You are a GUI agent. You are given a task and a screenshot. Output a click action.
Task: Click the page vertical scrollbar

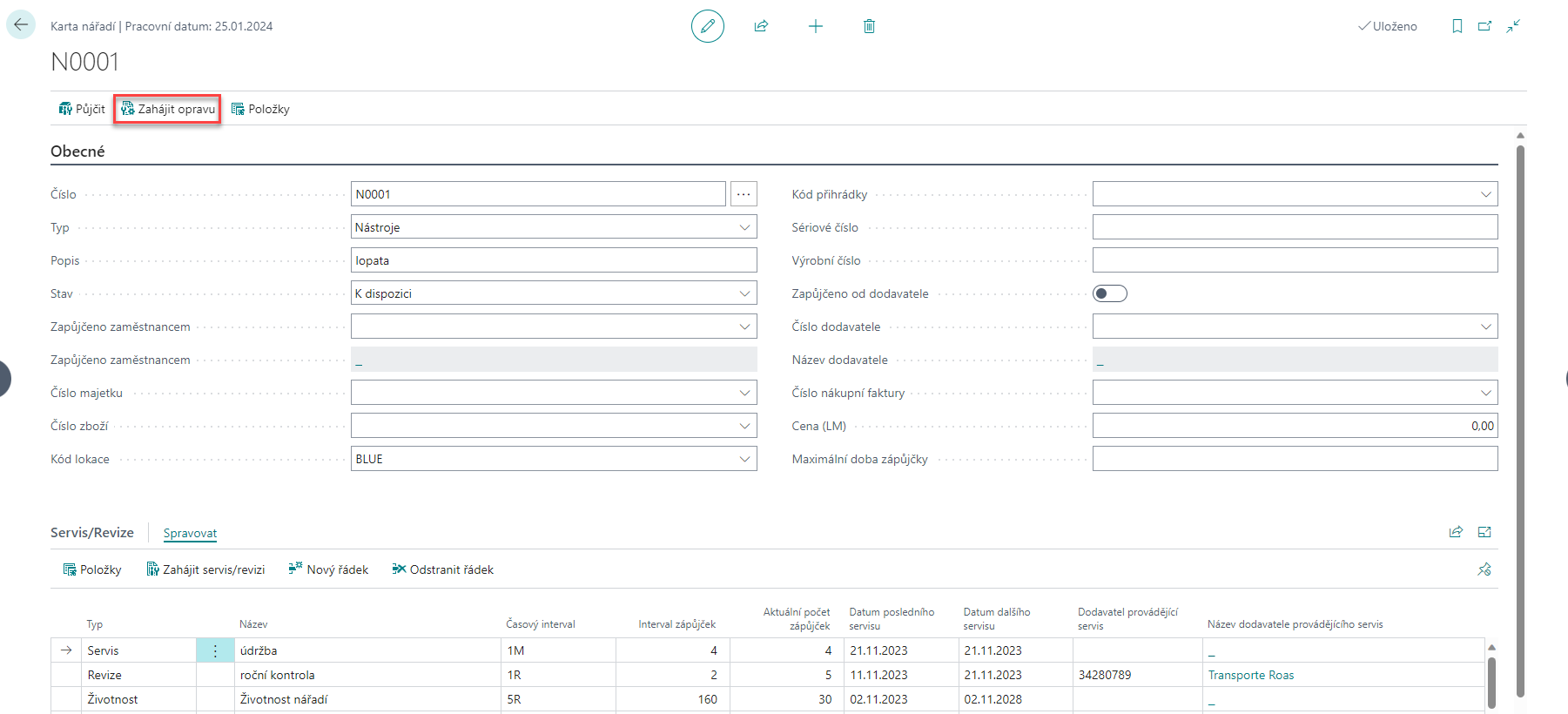tap(1520, 418)
